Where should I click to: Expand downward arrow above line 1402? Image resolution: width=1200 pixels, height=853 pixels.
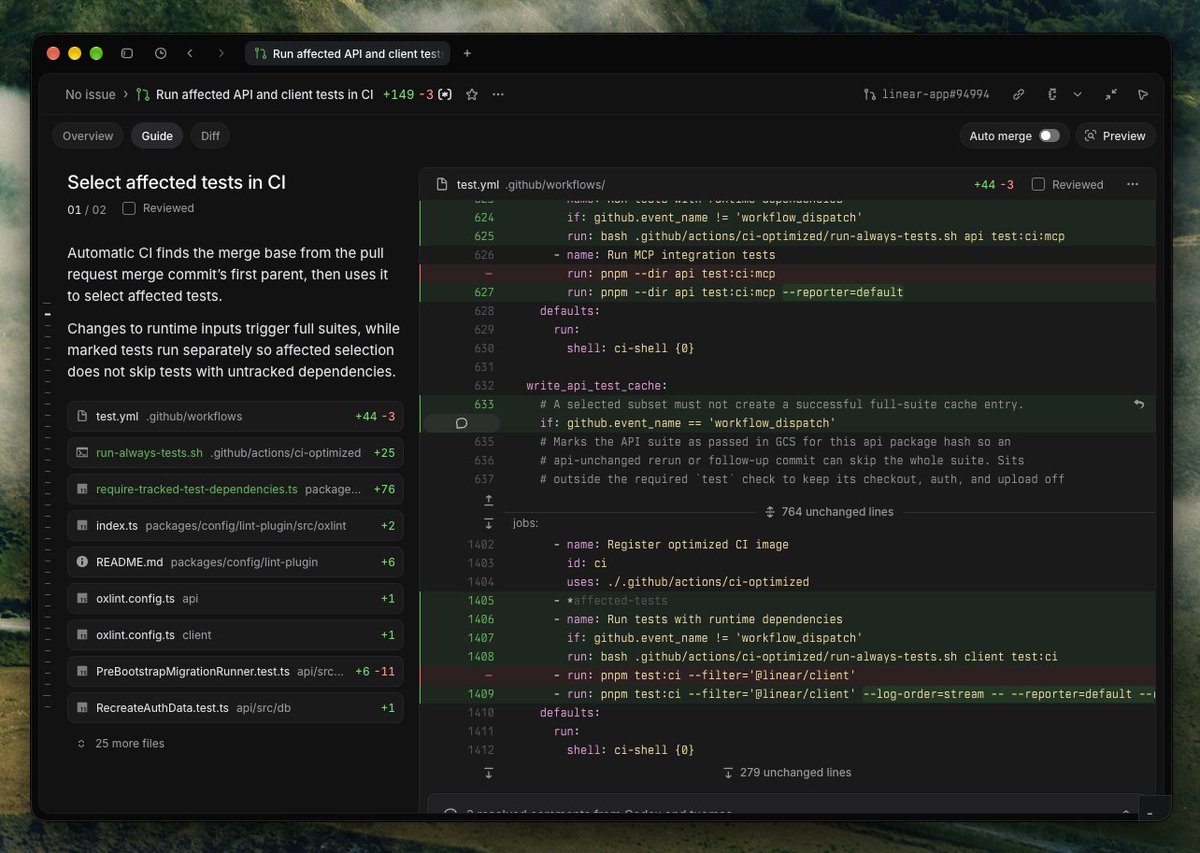(488, 523)
